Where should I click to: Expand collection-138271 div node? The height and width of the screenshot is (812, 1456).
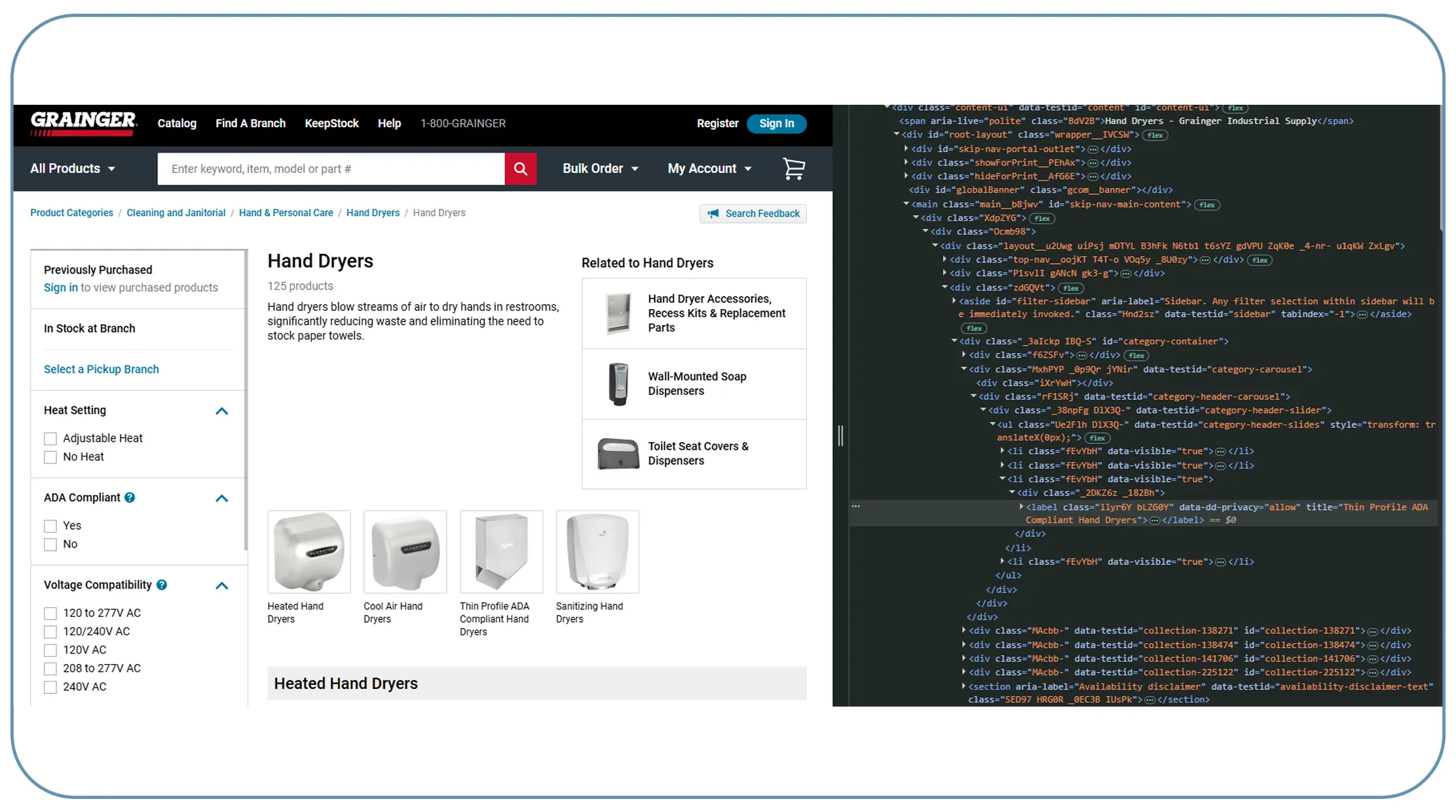[x=963, y=631]
